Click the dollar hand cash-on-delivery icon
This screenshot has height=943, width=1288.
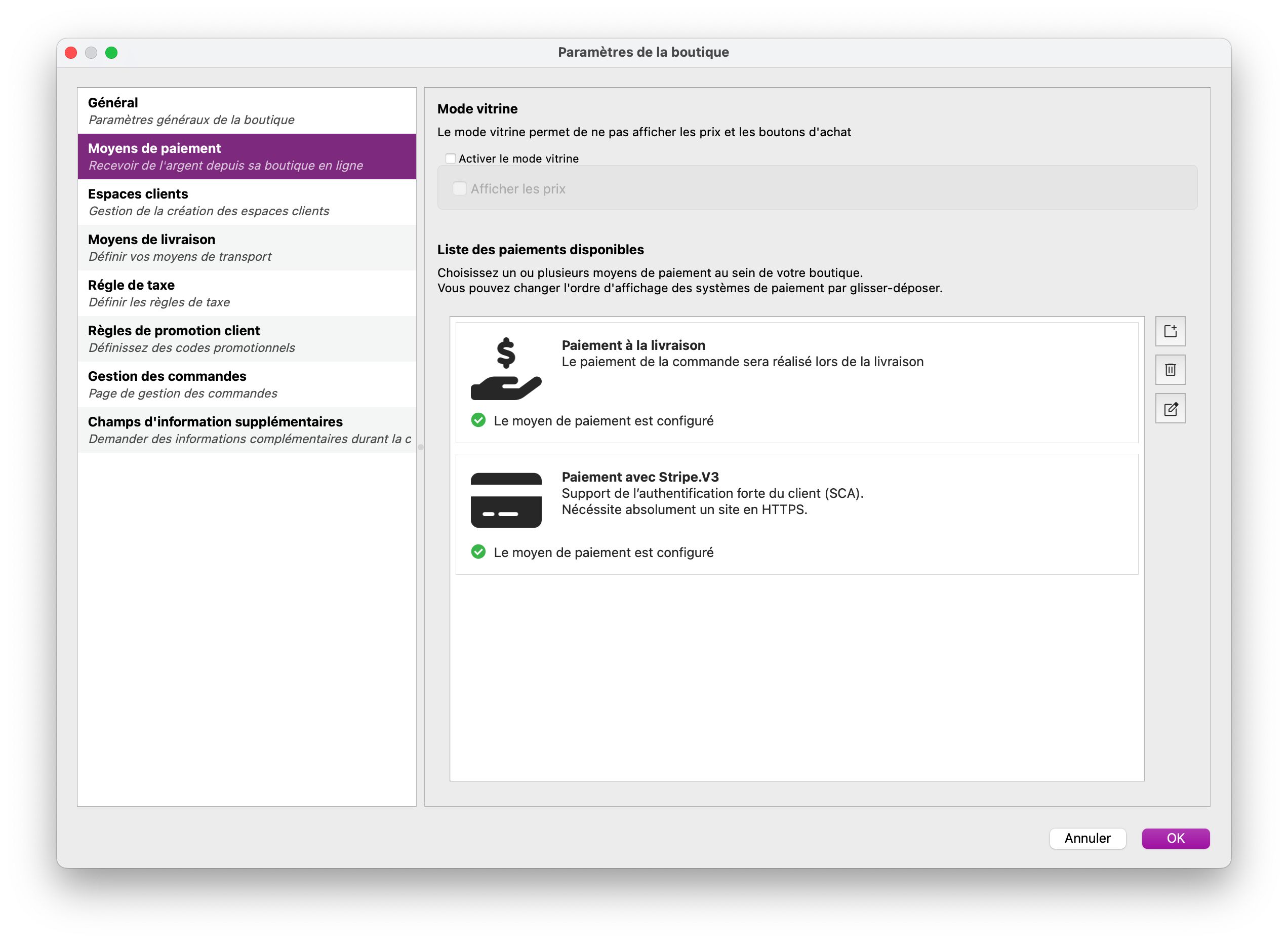[506, 369]
